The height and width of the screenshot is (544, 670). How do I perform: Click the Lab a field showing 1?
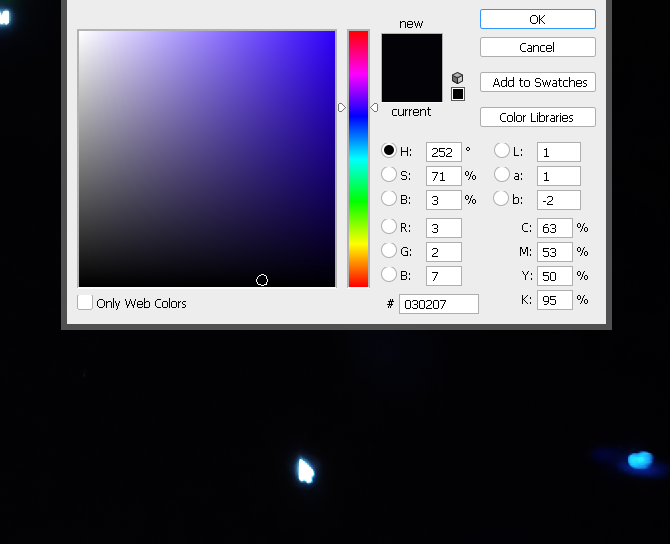coord(559,176)
